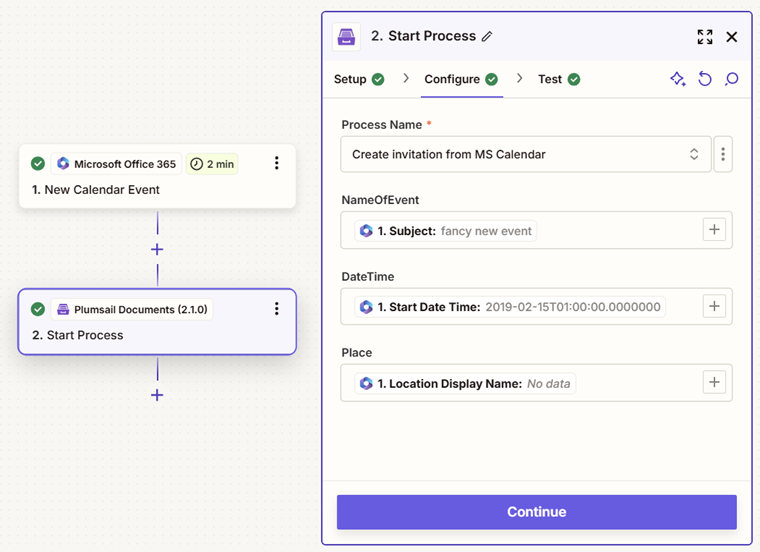Screen dimensions: 760x552
Task: Click the Start Date Time data pill
Action: 510,307
